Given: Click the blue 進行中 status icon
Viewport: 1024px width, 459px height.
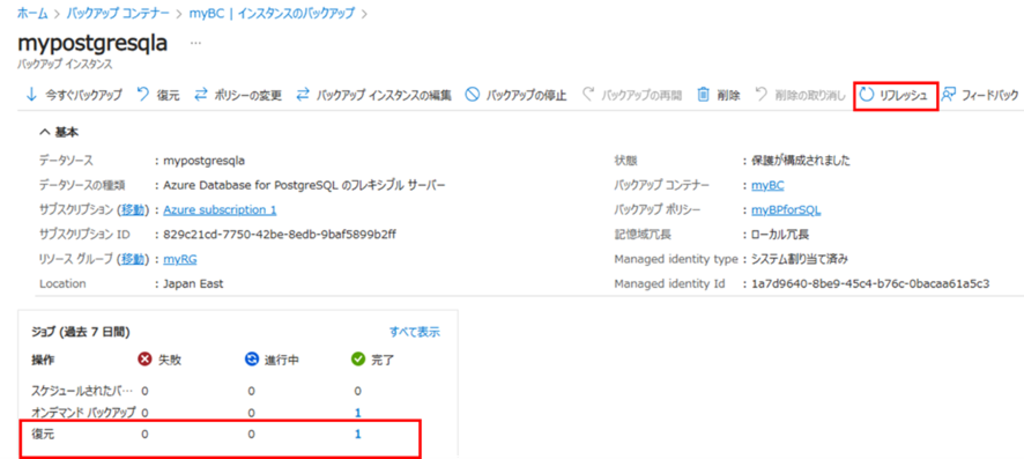Looking at the screenshot, I should point(251,360).
